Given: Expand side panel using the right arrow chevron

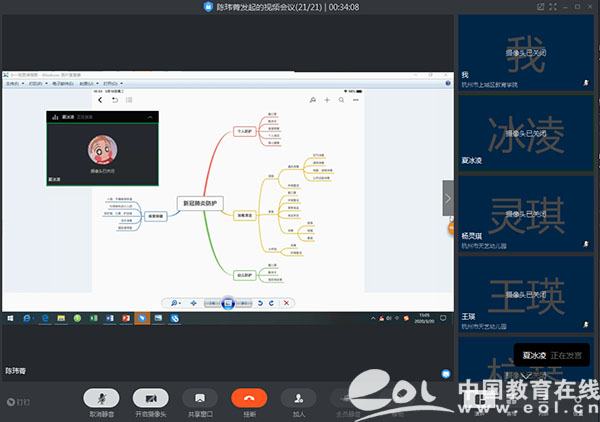Looking at the screenshot, I should 448,199.
